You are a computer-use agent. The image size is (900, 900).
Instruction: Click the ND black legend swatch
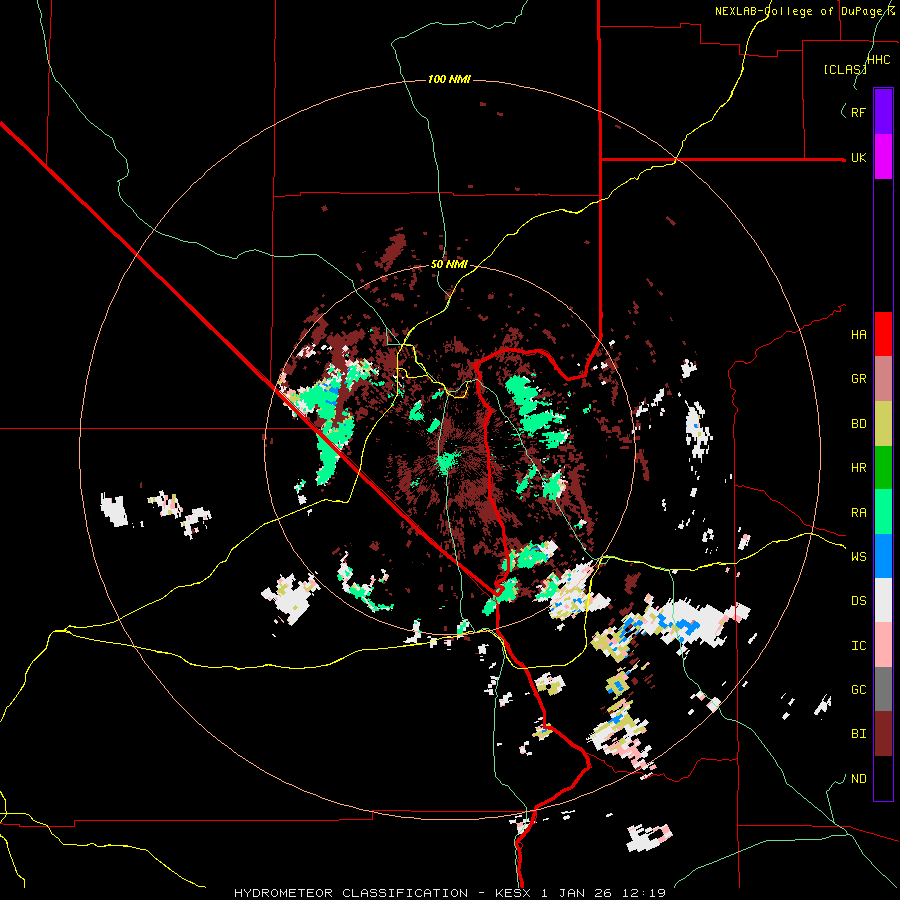[883, 778]
